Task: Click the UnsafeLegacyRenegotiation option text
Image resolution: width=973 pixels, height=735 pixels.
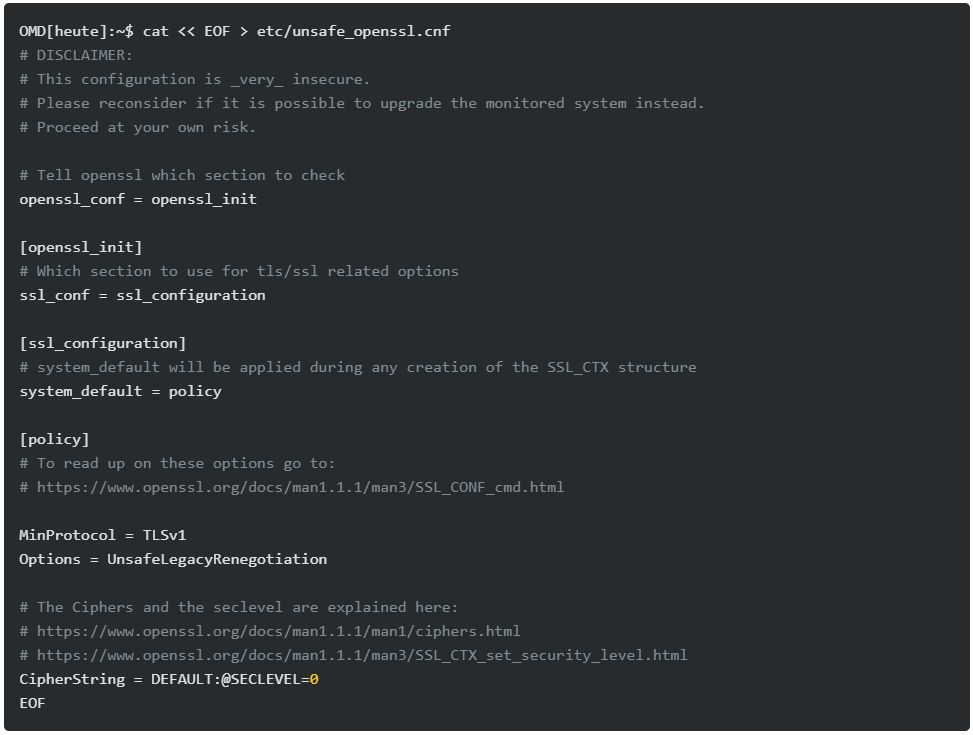Action: tap(217, 559)
